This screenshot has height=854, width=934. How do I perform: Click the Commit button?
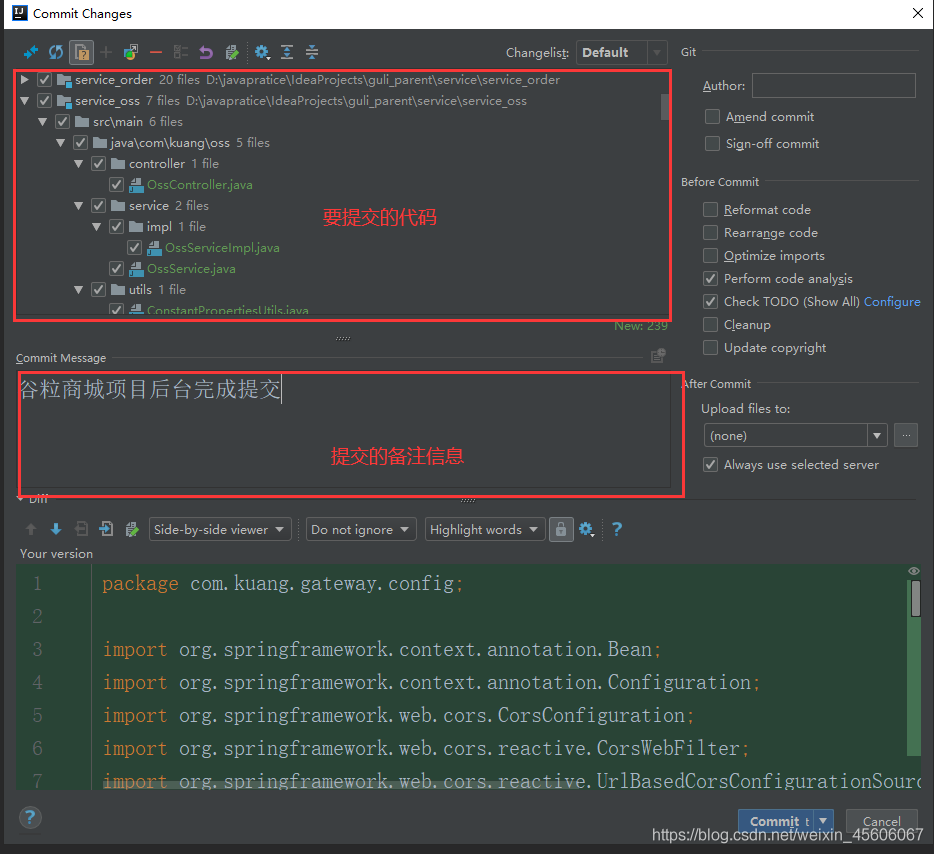pyautogui.click(x=776, y=821)
